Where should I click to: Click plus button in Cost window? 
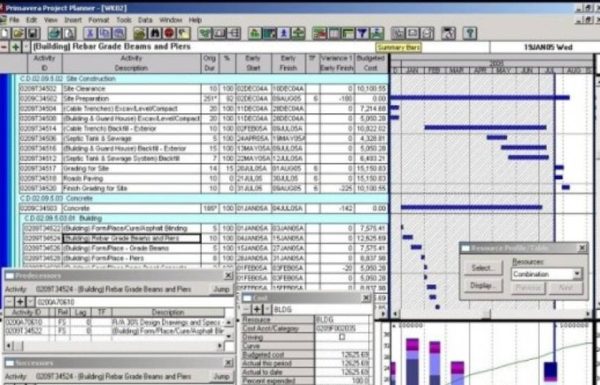point(257,309)
